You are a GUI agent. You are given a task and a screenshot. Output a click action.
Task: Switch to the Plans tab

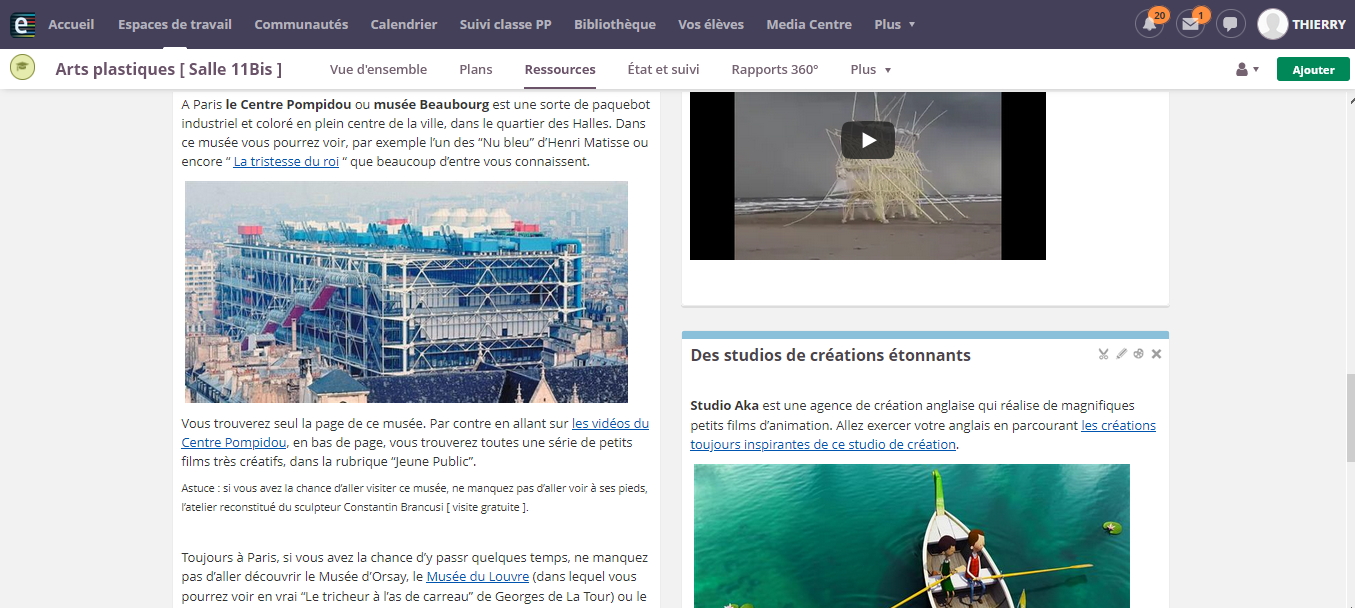click(x=476, y=69)
